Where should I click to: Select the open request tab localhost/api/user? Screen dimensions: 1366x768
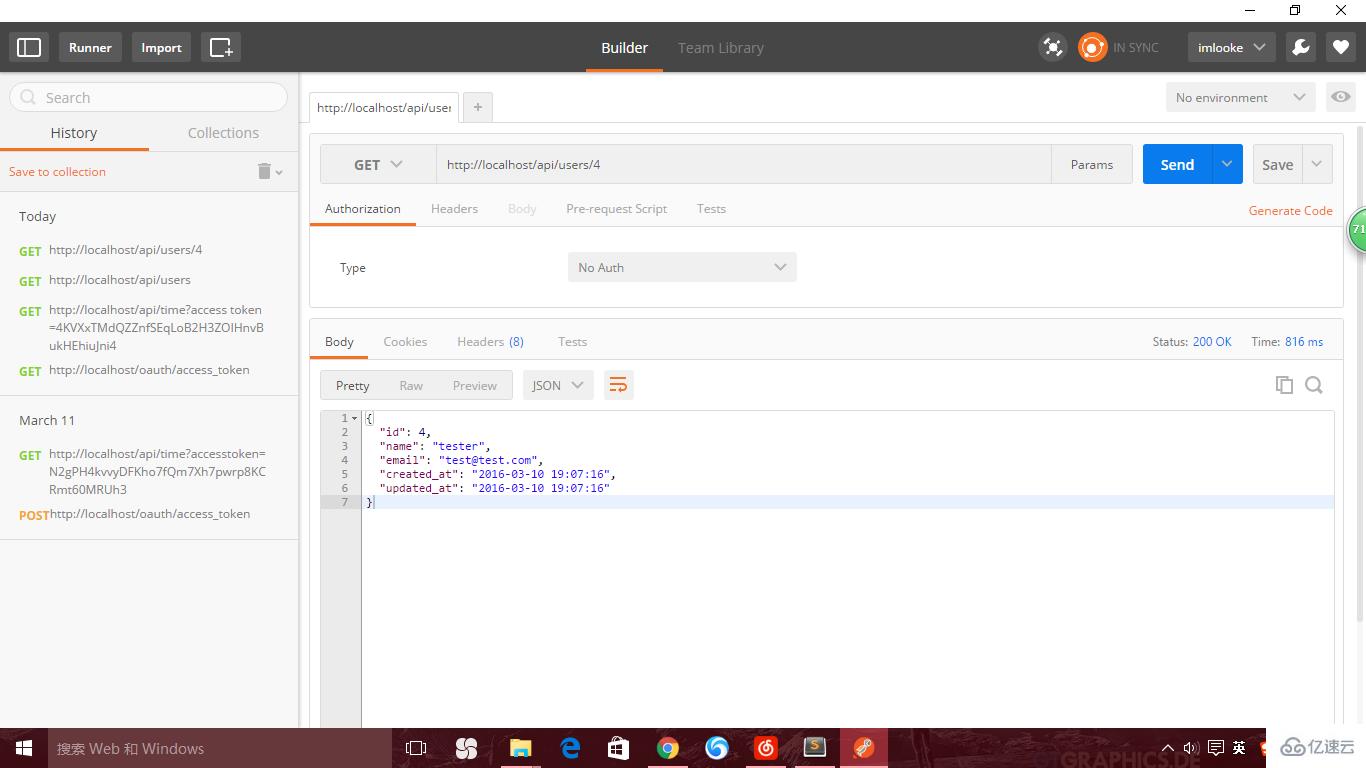[384, 107]
